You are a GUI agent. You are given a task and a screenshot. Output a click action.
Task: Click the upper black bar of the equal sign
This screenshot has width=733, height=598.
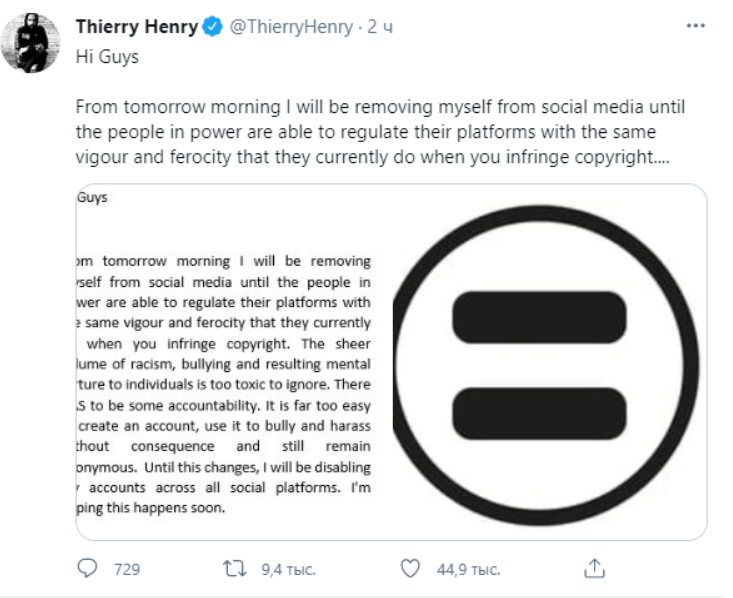(x=539, y=317)
